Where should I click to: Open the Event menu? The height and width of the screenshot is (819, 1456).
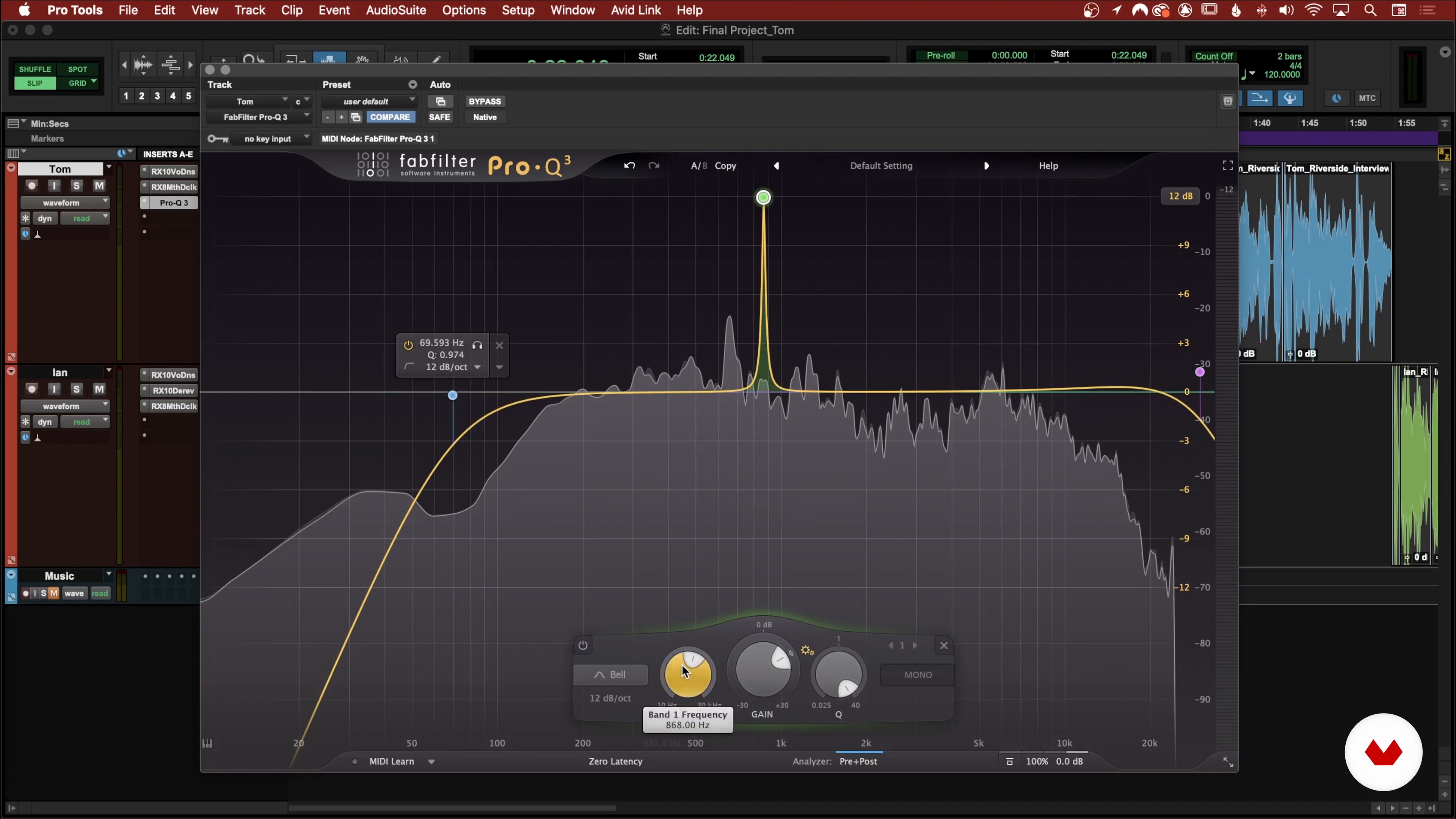pyautogui.click(x=334, y=10)
